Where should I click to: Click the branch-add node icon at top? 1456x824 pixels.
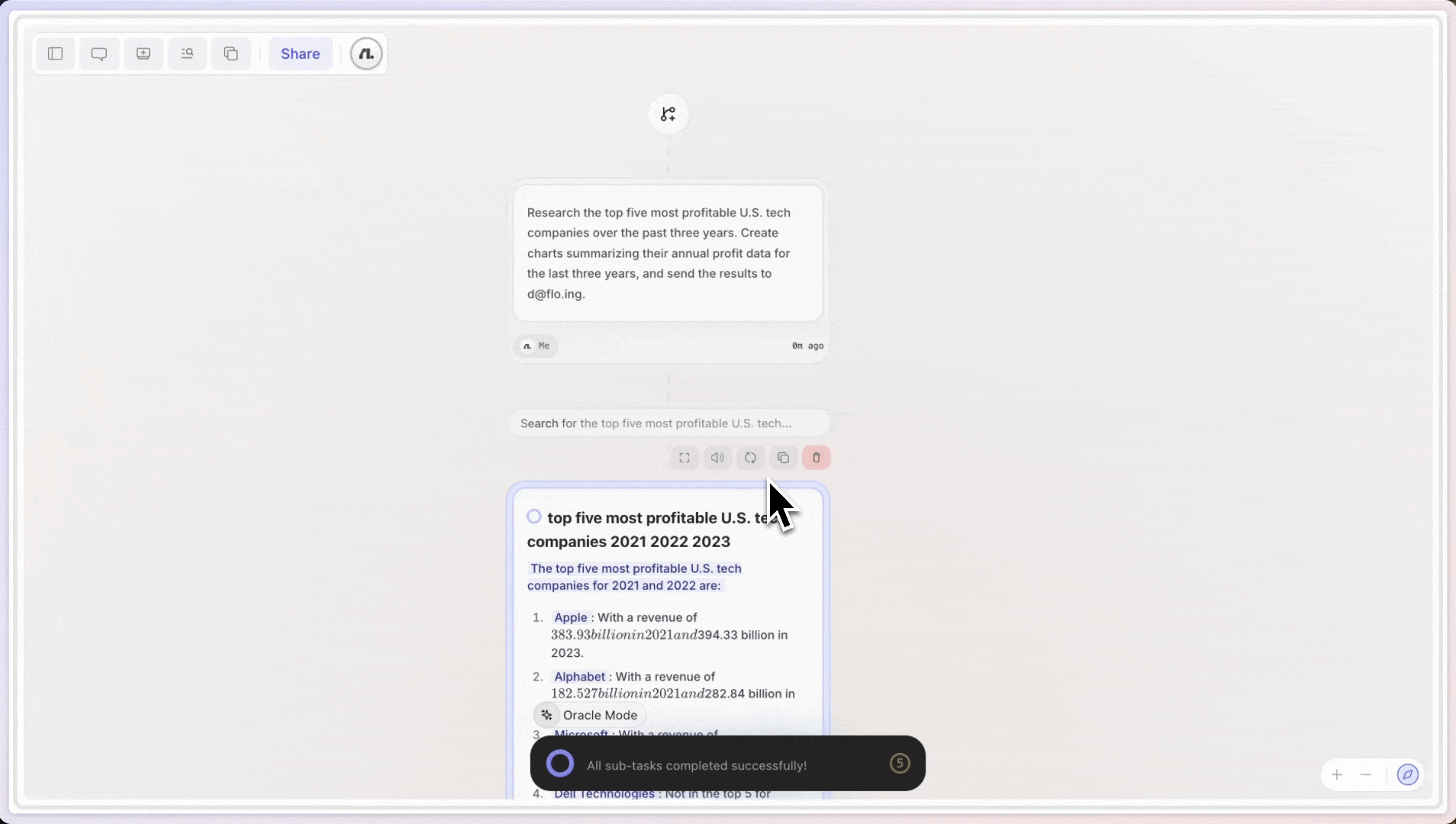(668, 114)
